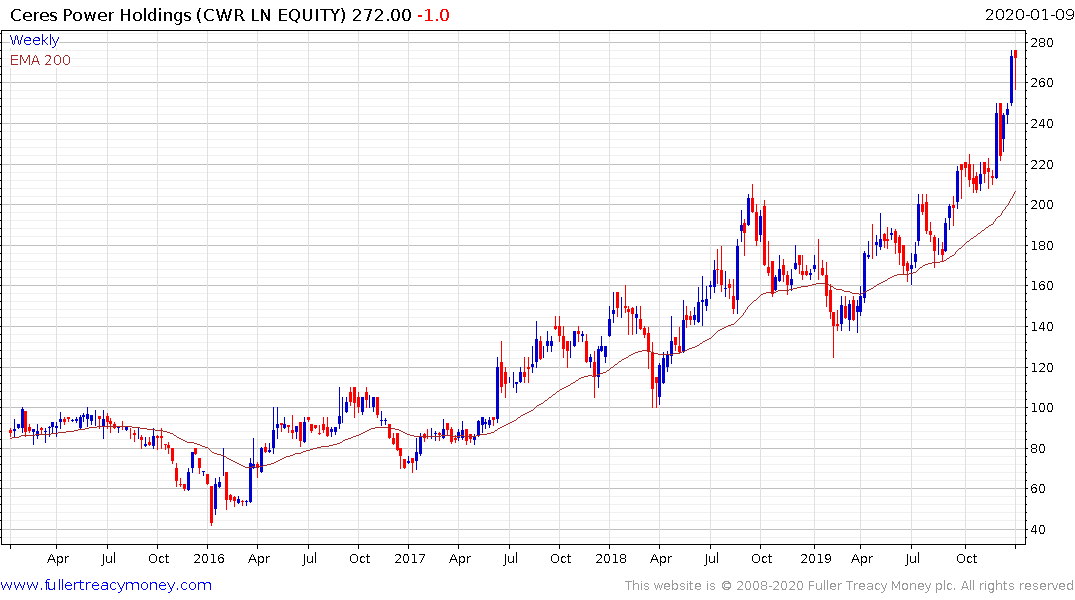Click the 2017 year label on time axis
Viewport: 1075px width, 600px height.
tap(409, 558)
